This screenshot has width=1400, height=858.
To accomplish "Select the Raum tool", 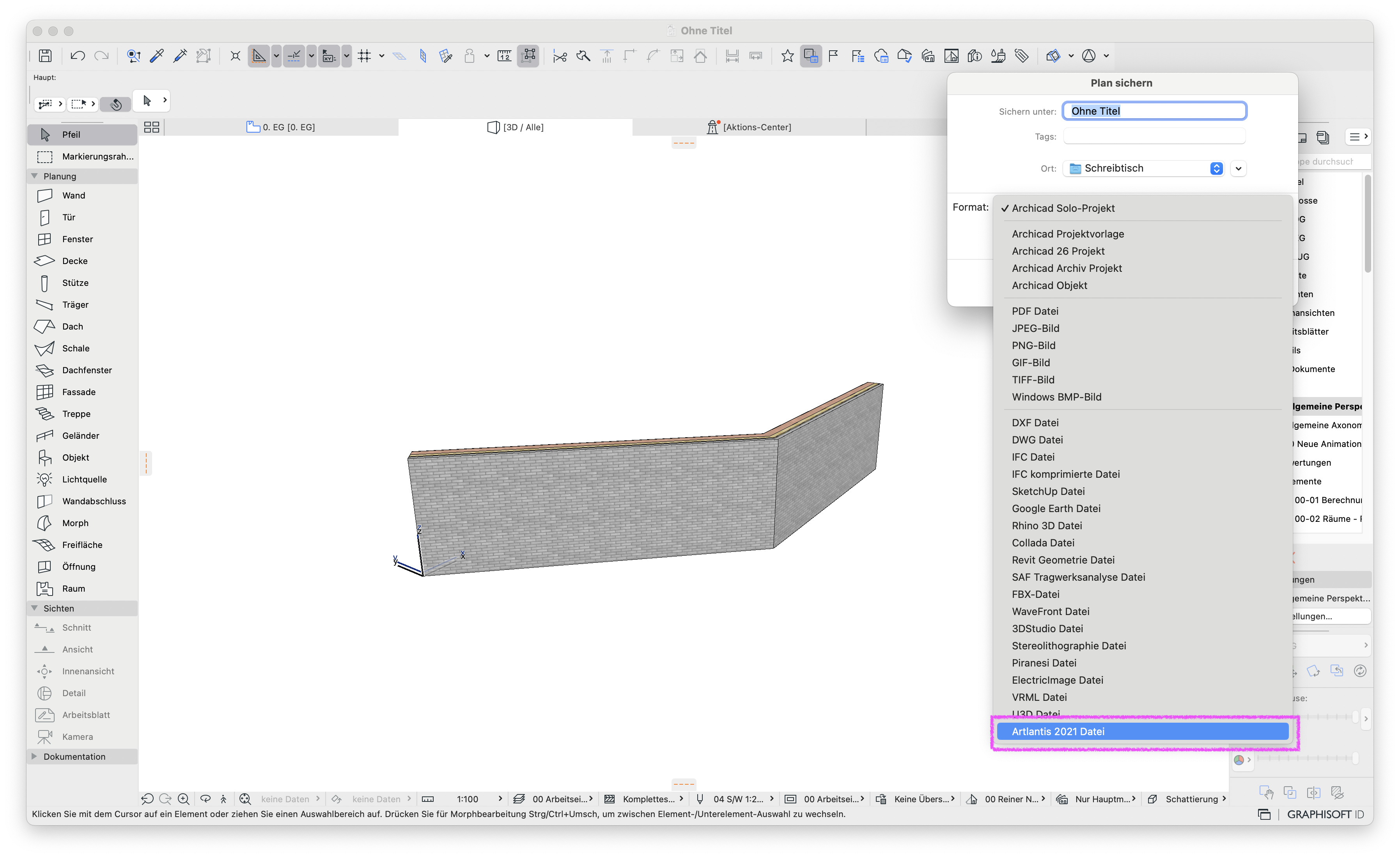I will click(82, 589).
